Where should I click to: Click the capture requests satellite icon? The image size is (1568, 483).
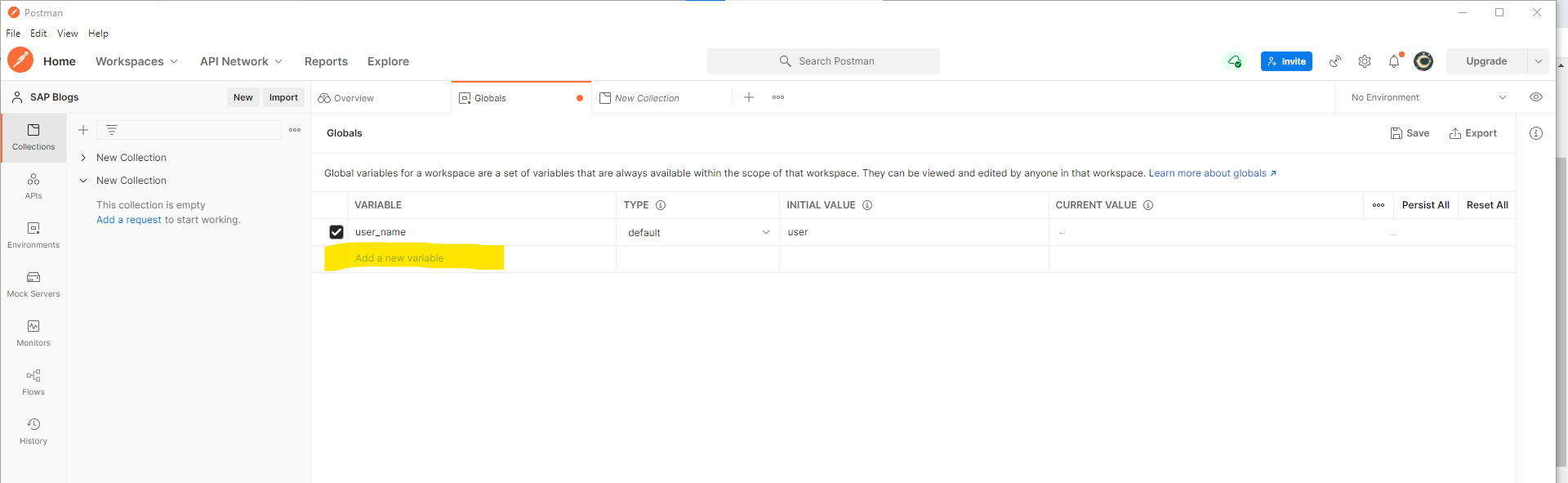(1335, 61)
